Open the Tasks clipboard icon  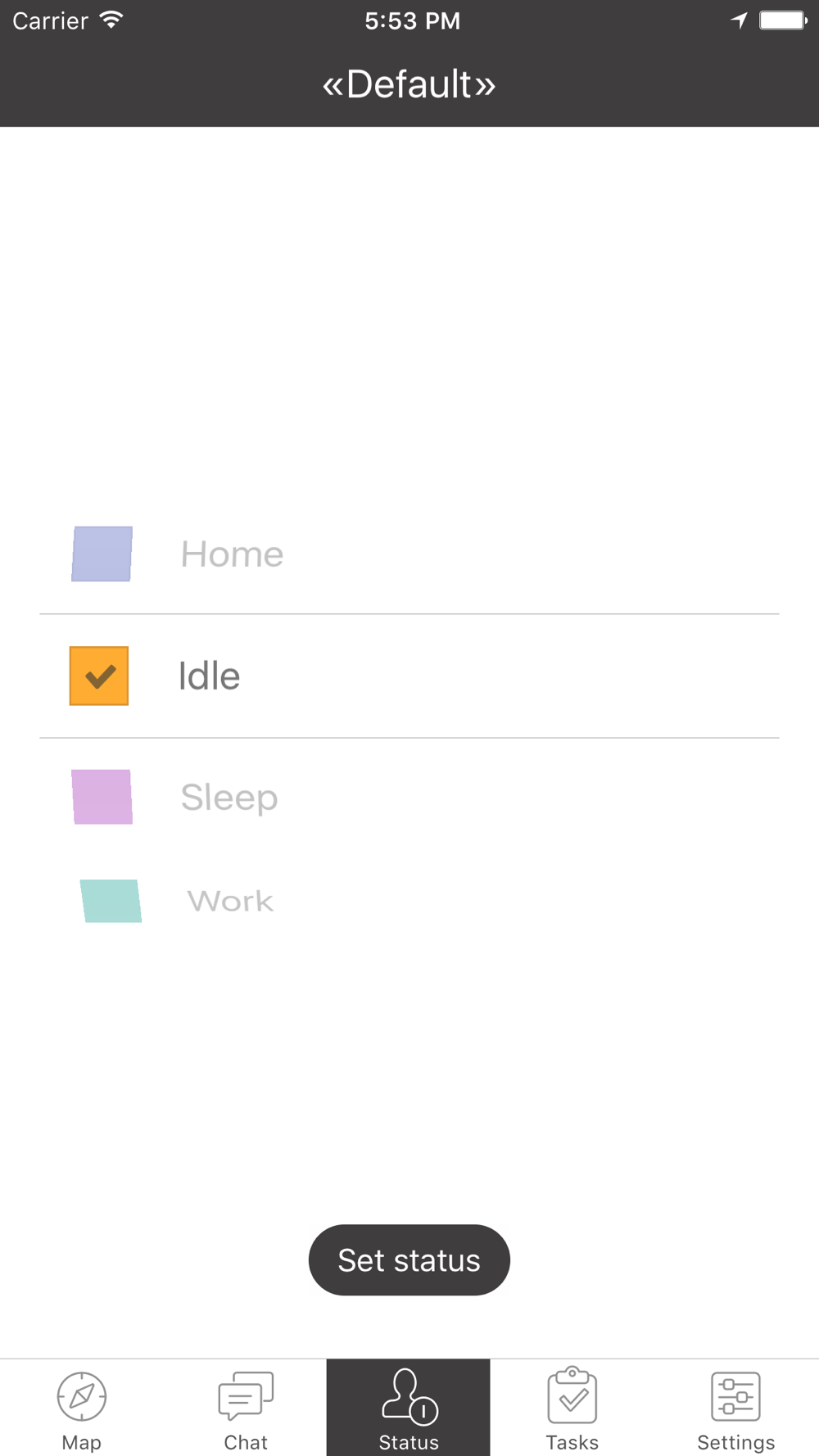[x=572, y=1395]
